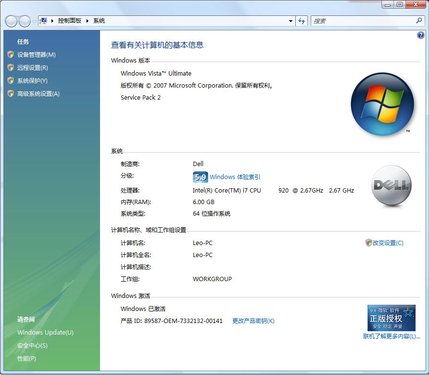Screen dimensions: 429x375
Task: Go forward with the Forward navigation button
Action: pyautogui.click(x=25, y=21)
